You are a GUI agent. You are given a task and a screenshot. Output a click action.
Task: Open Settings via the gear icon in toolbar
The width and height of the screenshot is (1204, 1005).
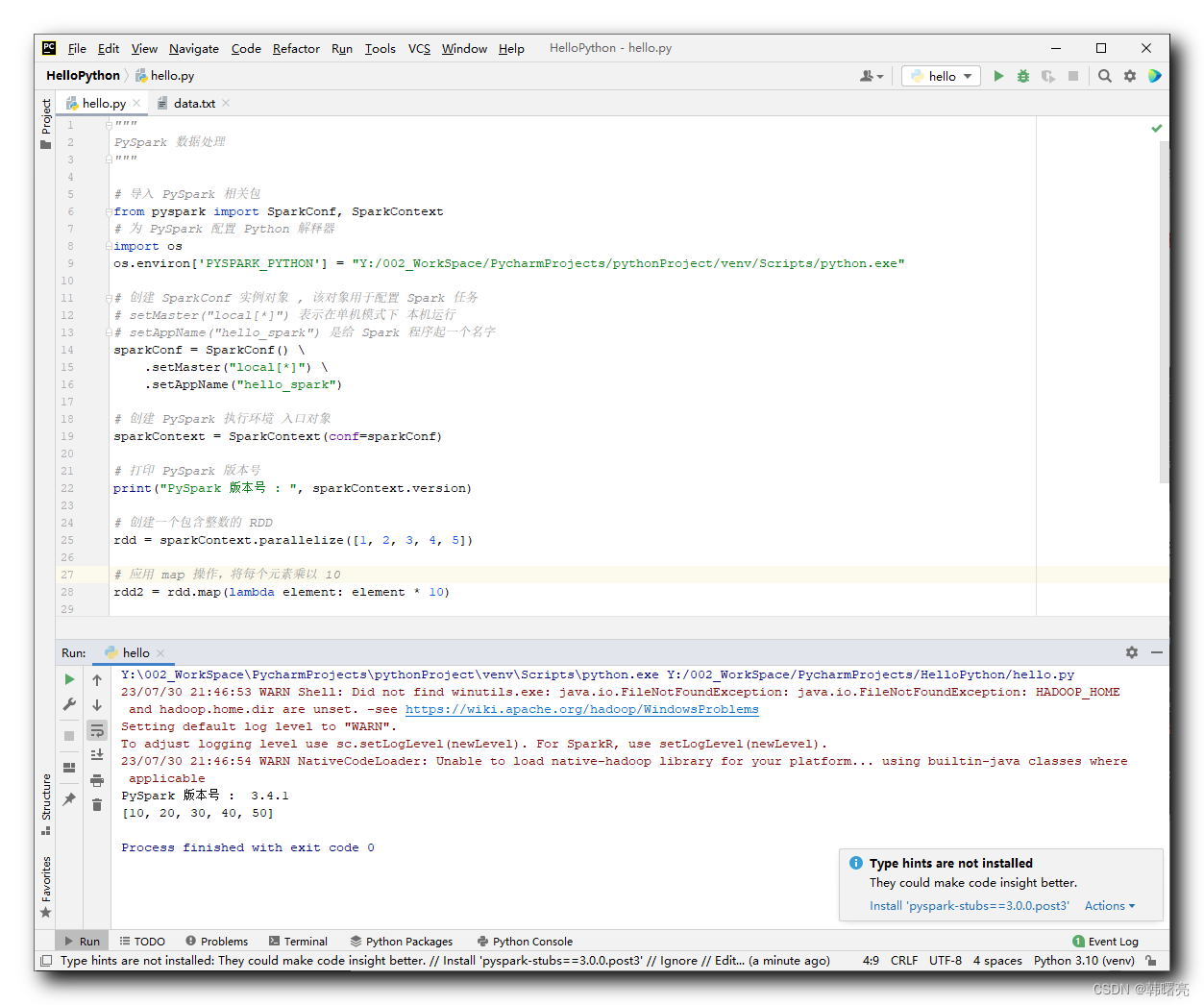coord(1130,76)
